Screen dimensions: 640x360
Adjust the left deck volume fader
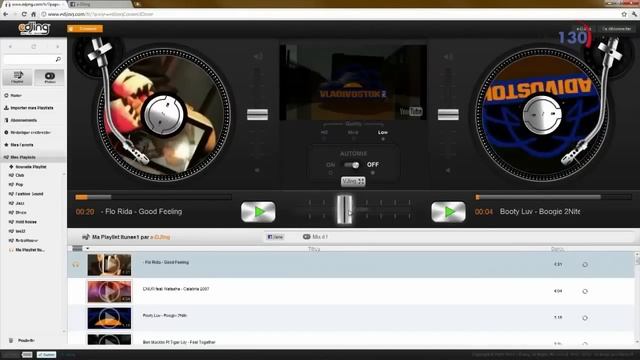click(257, 114)
